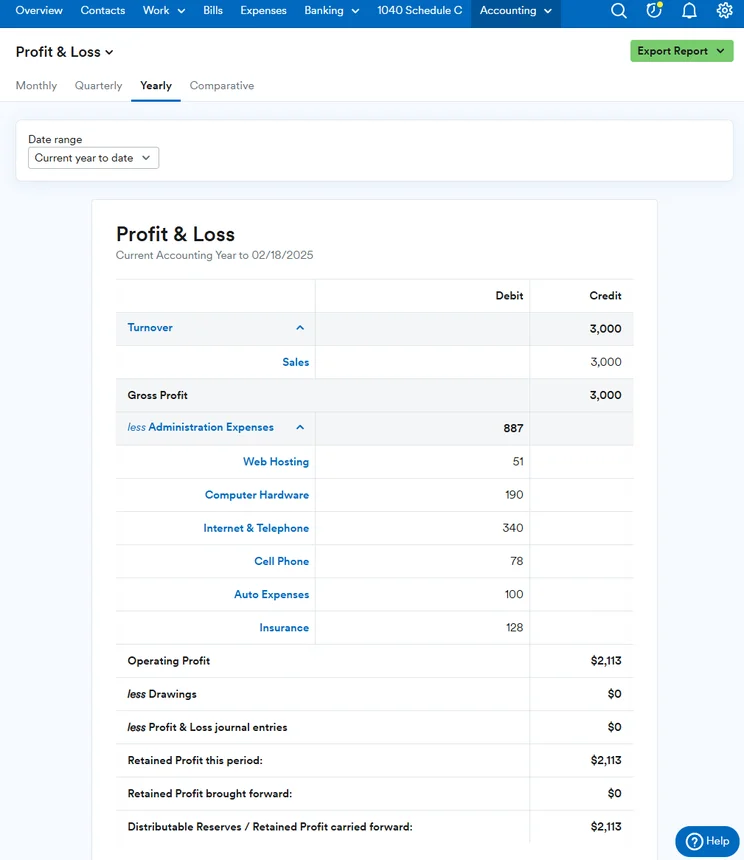Image resolution: width=744 pixels, height=860 pixels.
Task: Click the Distributable Reserves carried forward label
Action: 270,827
